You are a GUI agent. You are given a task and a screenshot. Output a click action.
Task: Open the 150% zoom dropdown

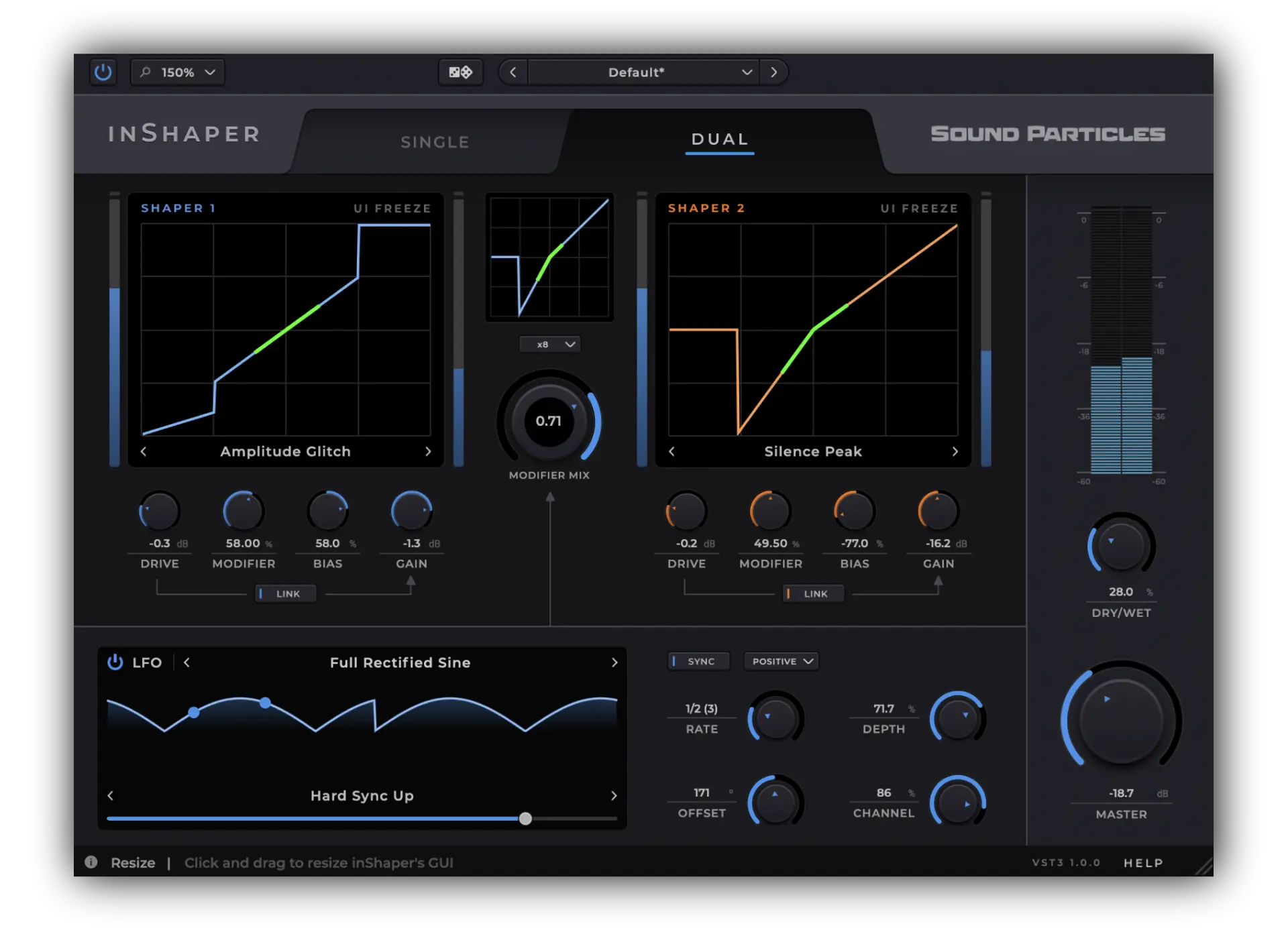point(178,72)
